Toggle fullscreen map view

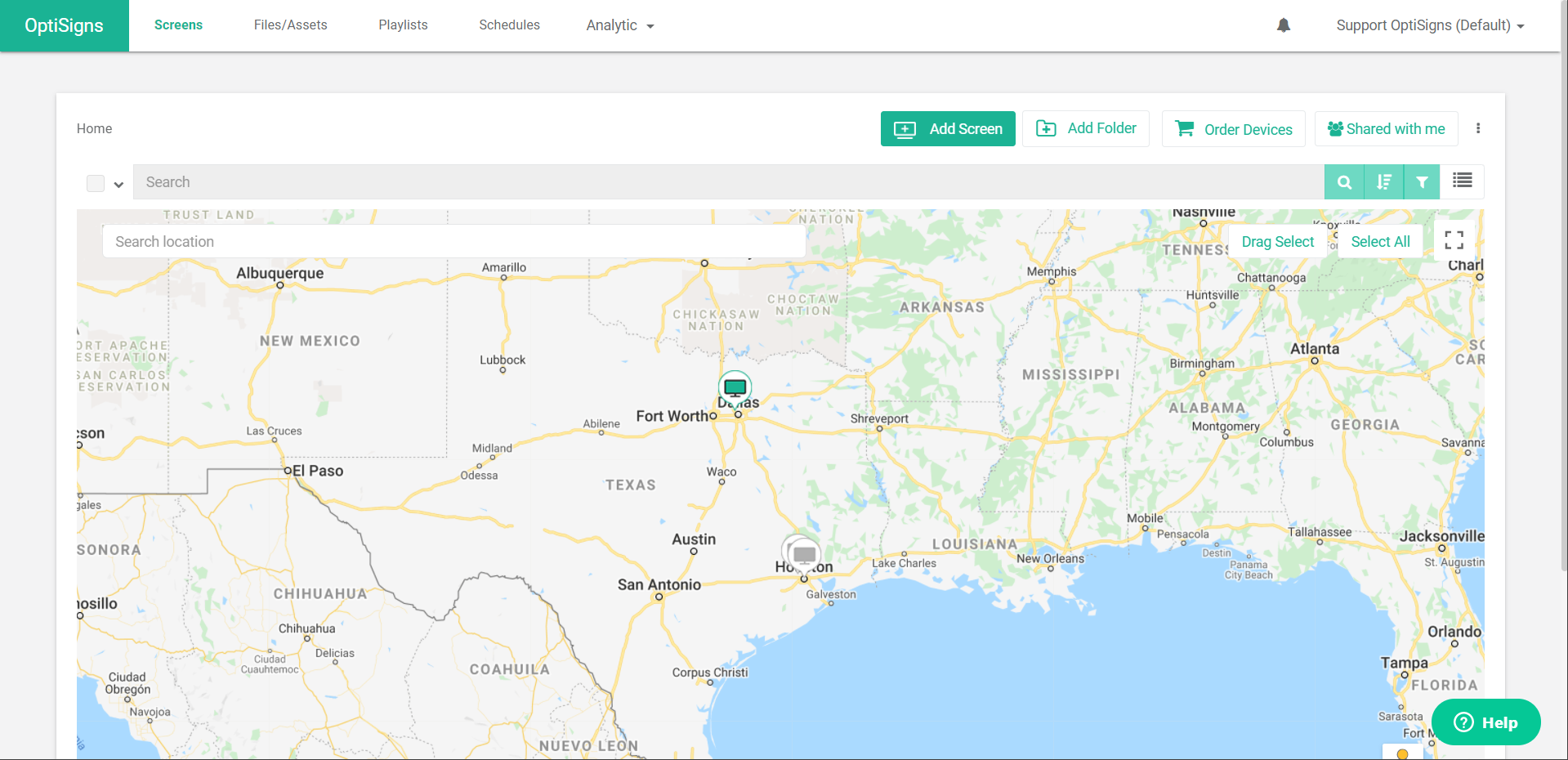[1454, 240]
